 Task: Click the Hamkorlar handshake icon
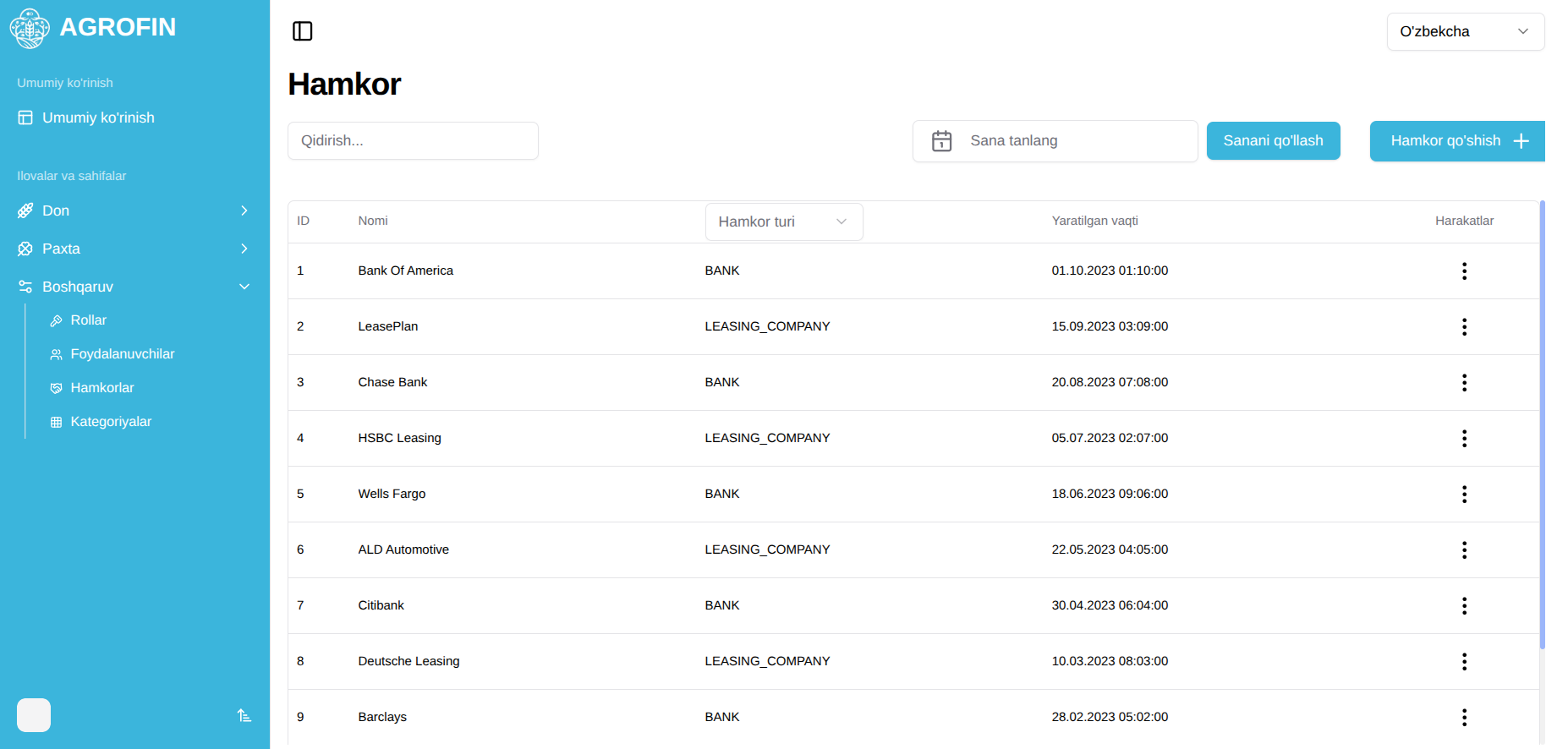tap(56, 388)
